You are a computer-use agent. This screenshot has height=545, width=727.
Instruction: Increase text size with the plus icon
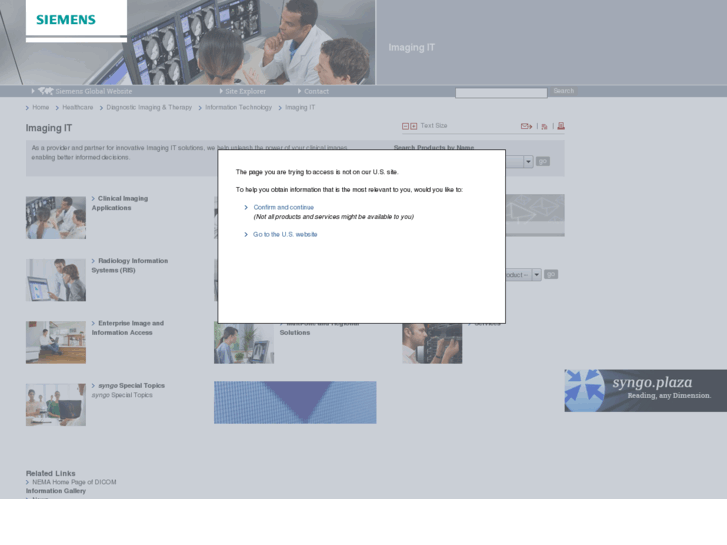coord(414,126)
